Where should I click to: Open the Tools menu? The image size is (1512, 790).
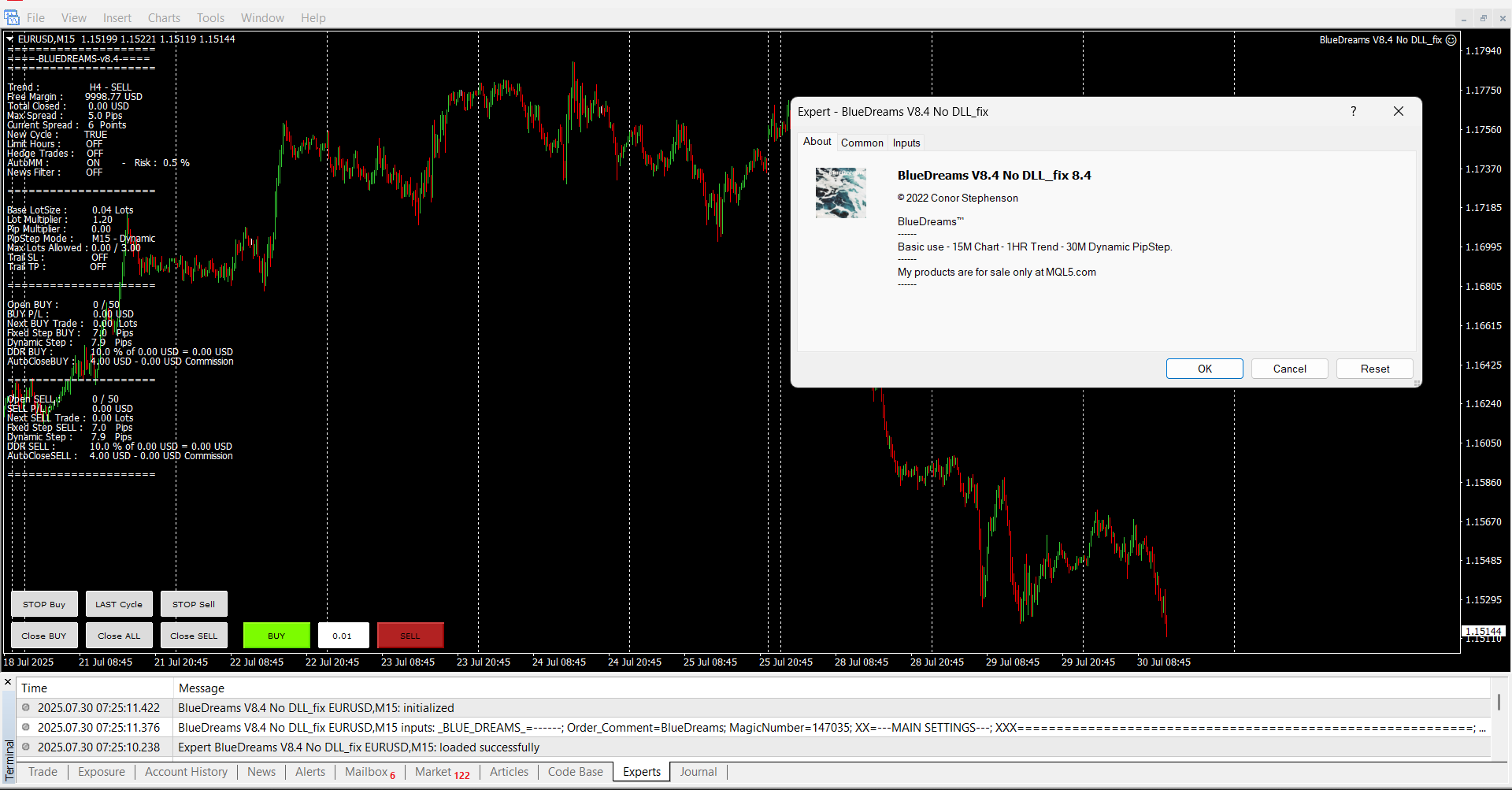click(210, 17)
